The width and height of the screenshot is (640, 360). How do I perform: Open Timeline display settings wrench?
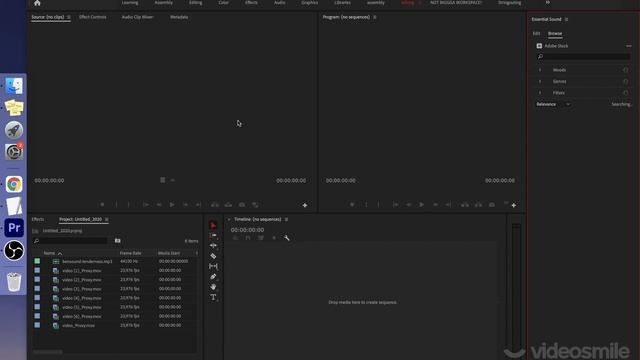coord(287,238)
